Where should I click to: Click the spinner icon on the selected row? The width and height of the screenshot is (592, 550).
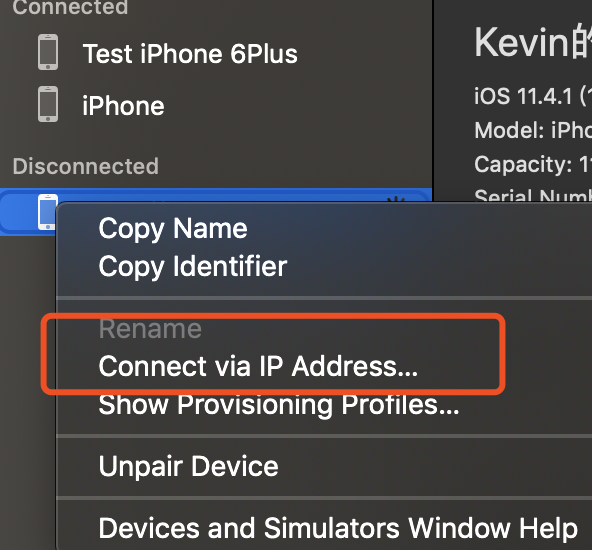tap(396, 200)
